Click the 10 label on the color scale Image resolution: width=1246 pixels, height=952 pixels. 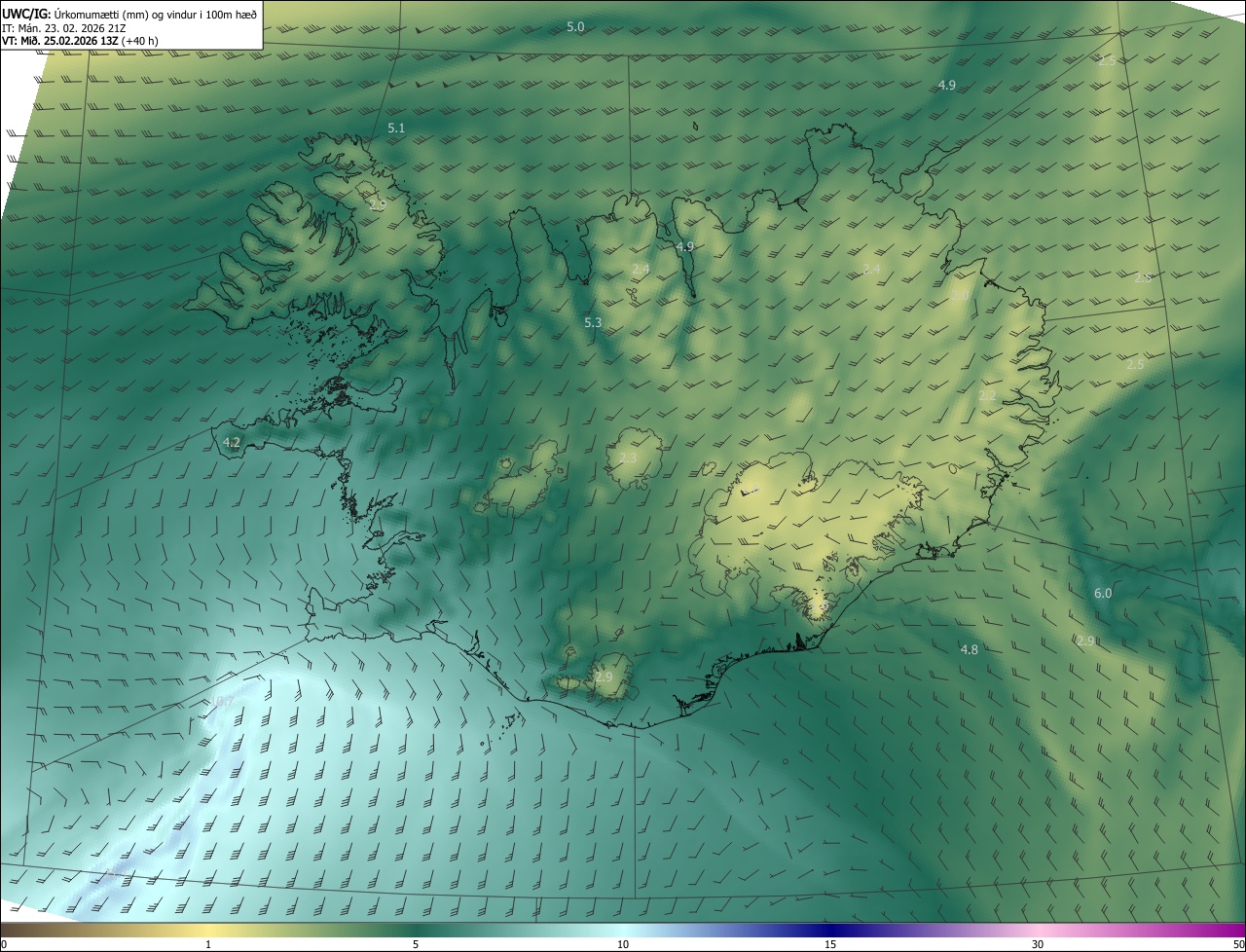(623, 944)
